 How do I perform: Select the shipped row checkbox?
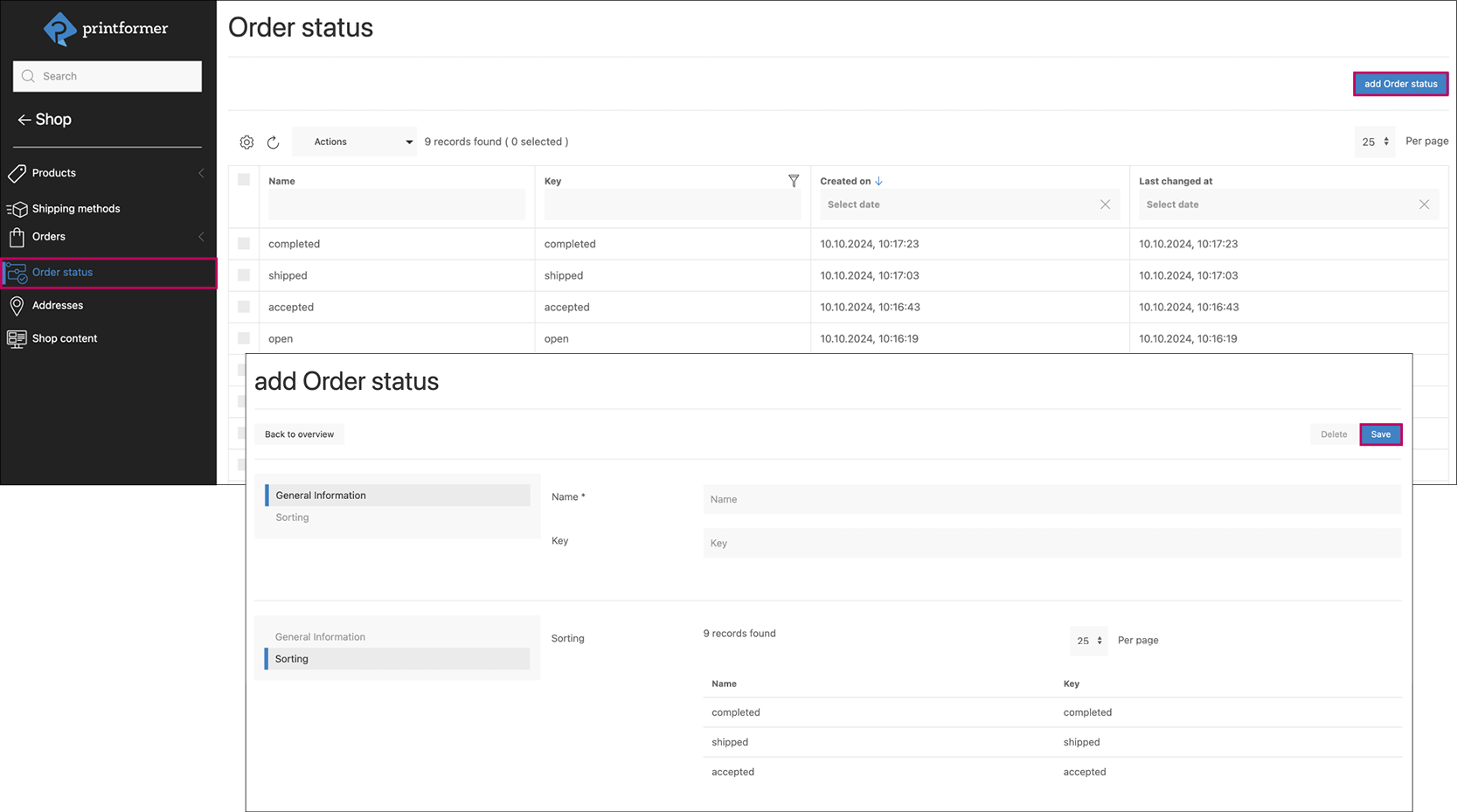(x=244, y=275)
